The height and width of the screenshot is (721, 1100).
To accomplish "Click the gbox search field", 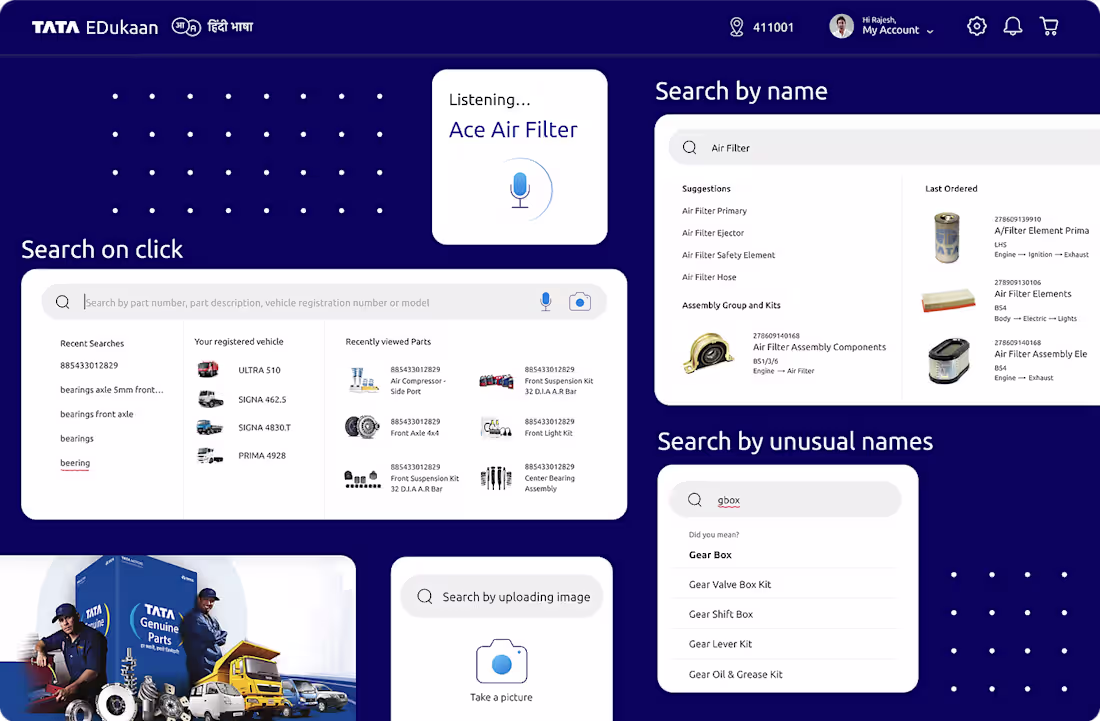I will click(785, 499).
